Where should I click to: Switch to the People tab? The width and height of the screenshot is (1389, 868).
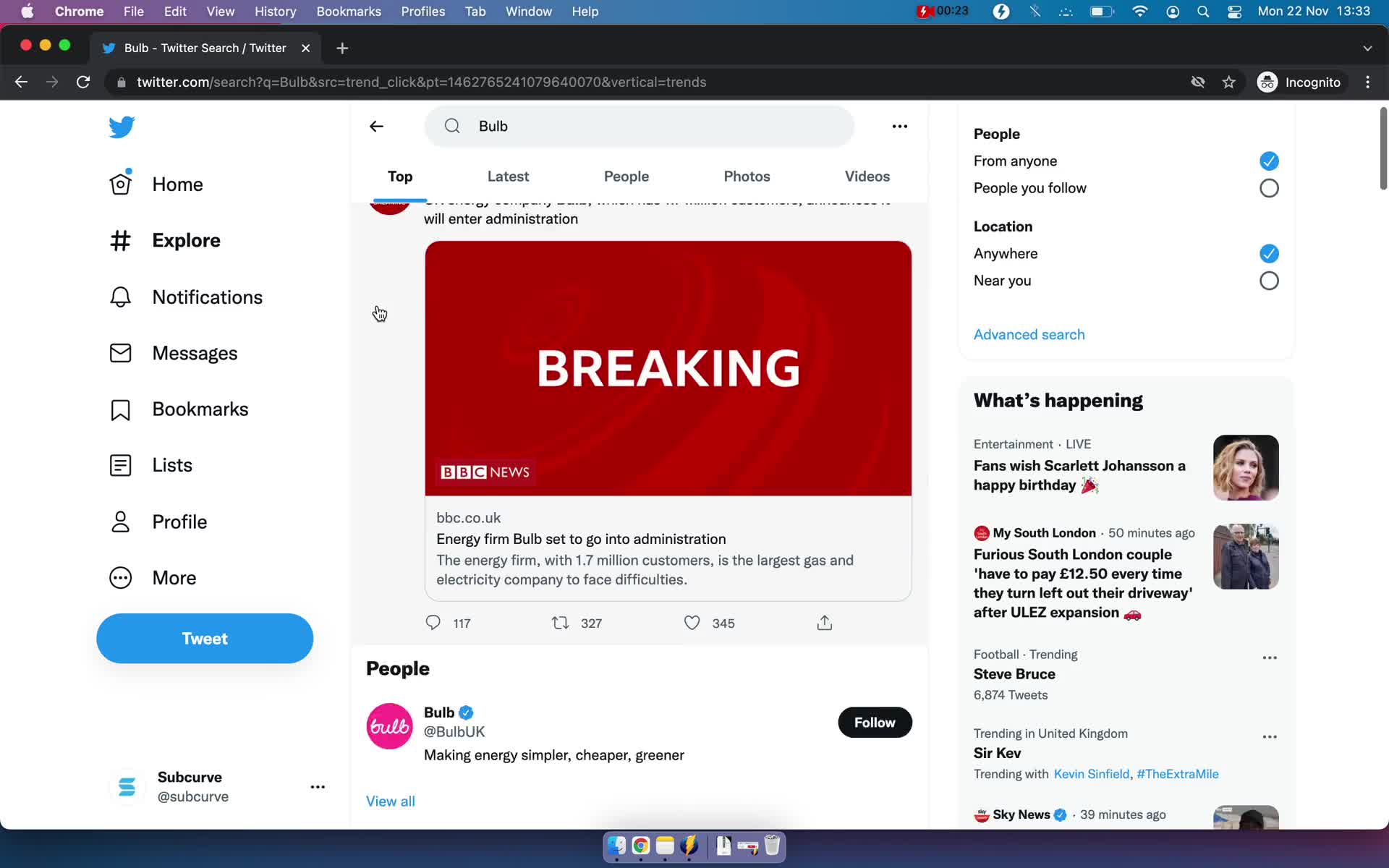(x=626, y=176)
